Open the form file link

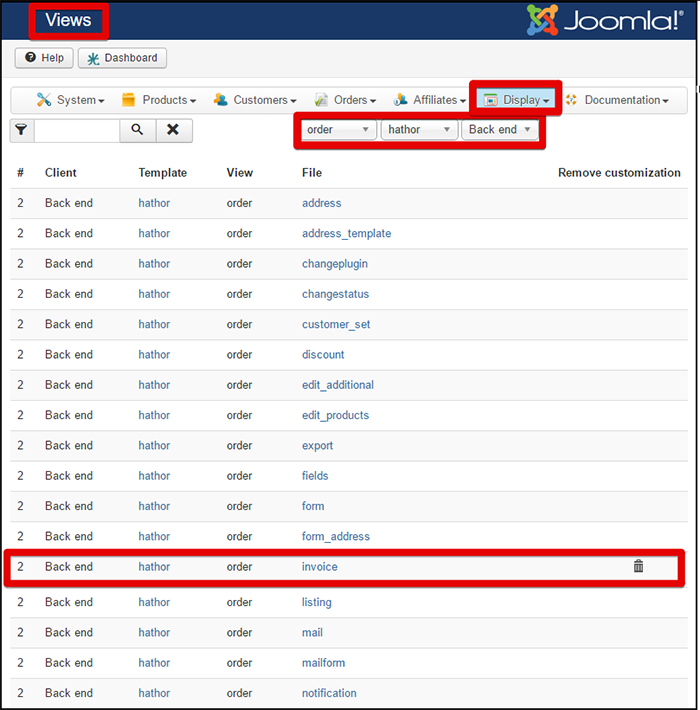tap(313, 506)
